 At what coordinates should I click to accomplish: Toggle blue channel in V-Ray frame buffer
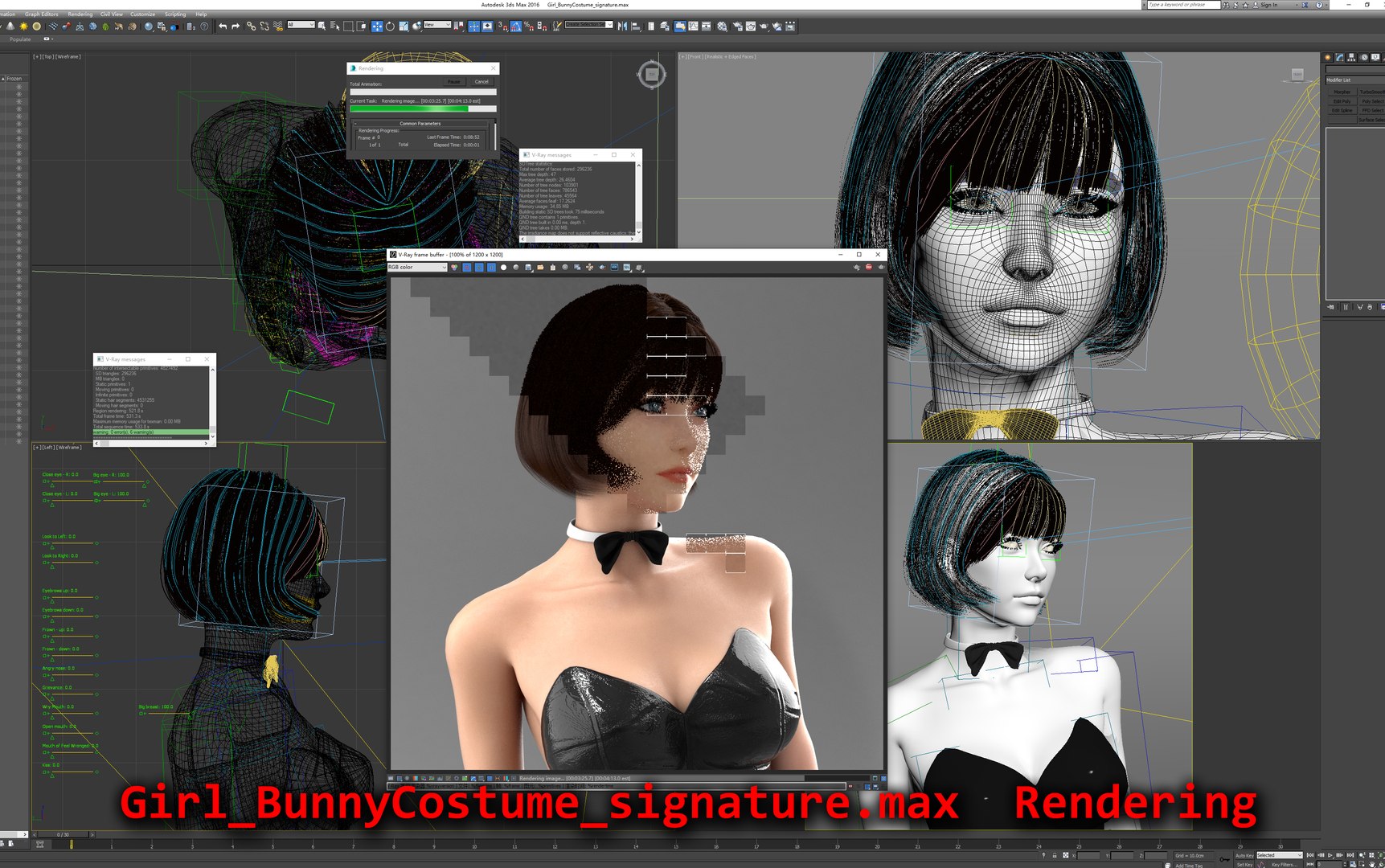pyautogui.click(x=491, y=268)
